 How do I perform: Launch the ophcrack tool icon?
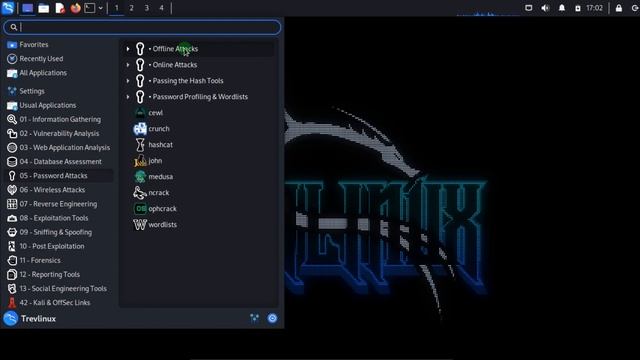pyautogui.click(x=140, y=209)
